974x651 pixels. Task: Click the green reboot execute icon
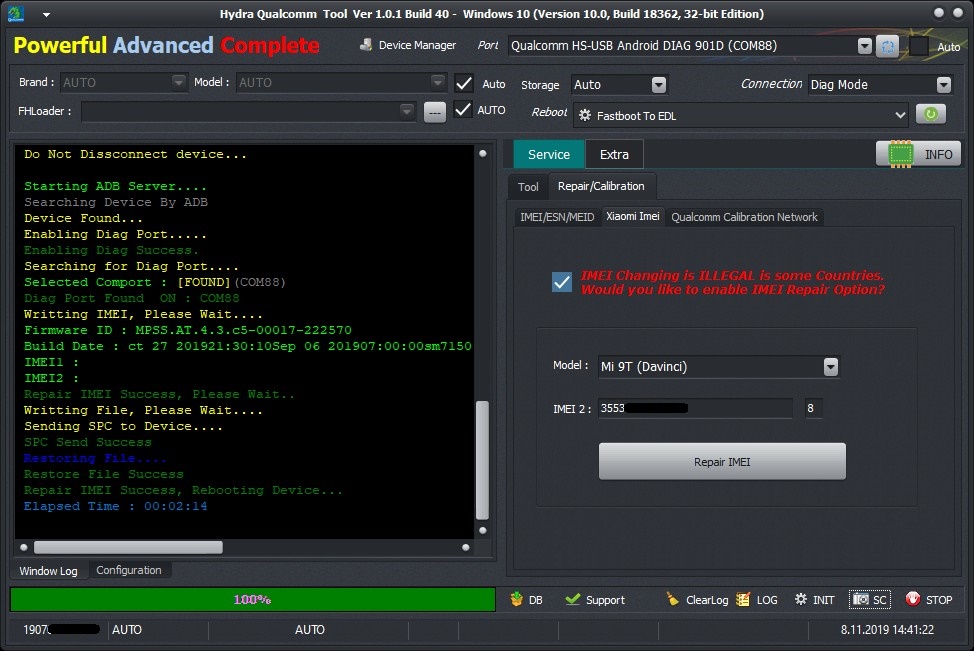coord(930,114)
